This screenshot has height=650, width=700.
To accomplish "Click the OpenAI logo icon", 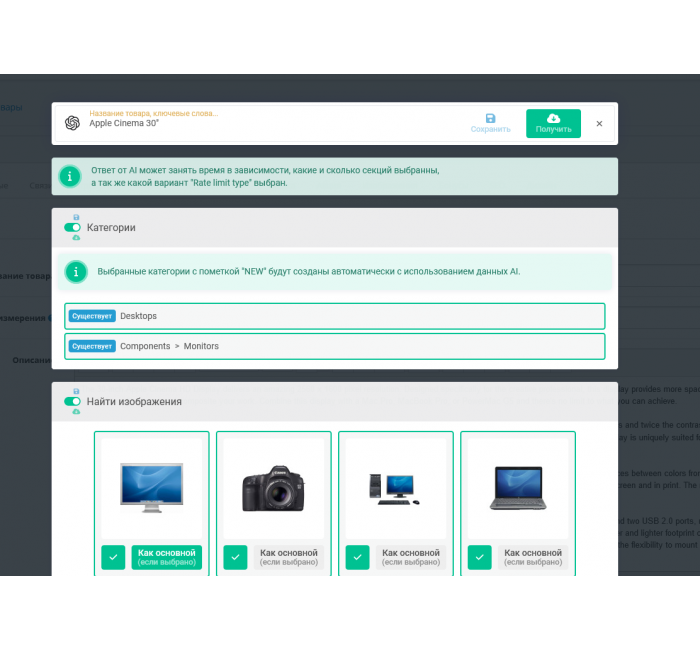I will (72, 123).
